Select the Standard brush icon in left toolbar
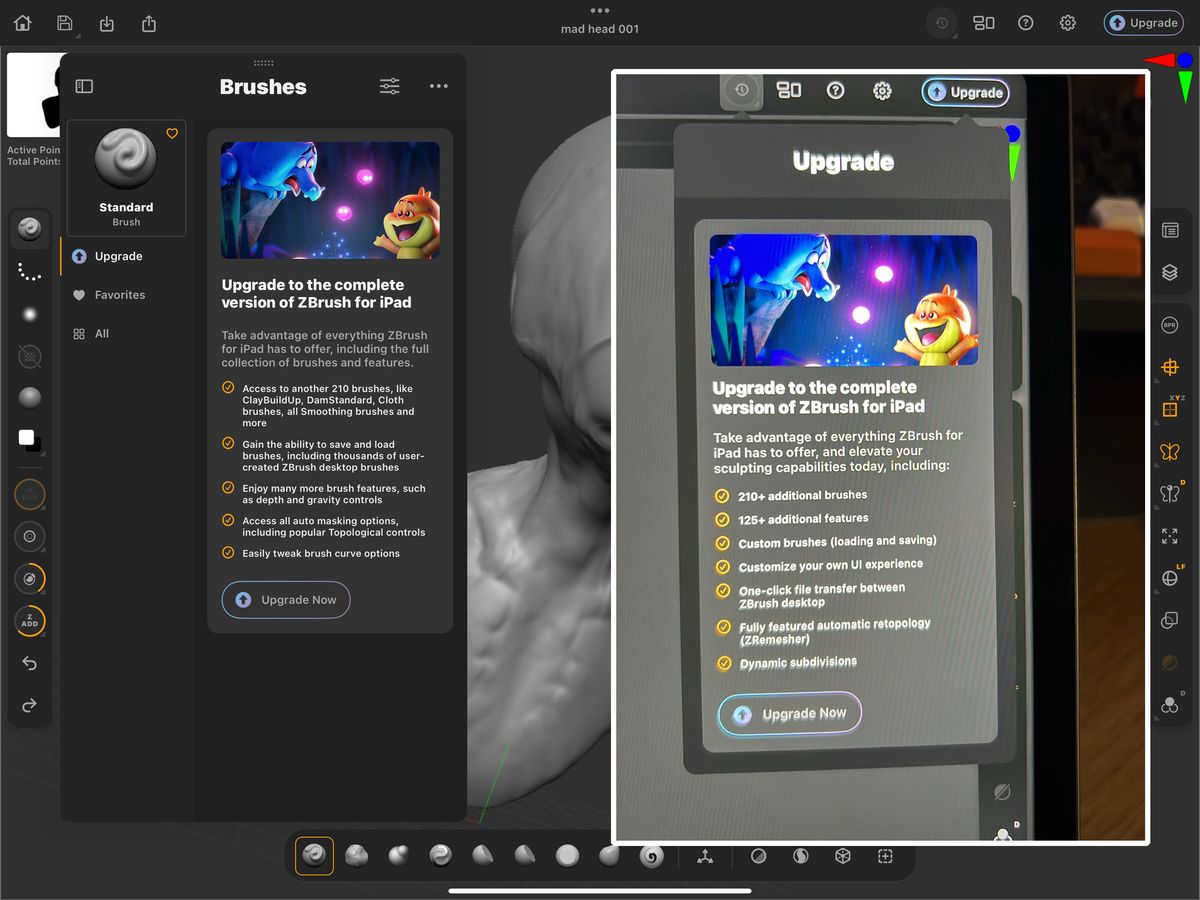The height and width of the screenshot is (900, 1200). [x=30, y=228]
